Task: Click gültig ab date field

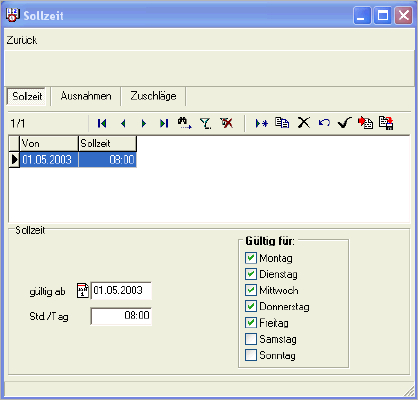Action: pyautogui.click(x=121, y=290)
